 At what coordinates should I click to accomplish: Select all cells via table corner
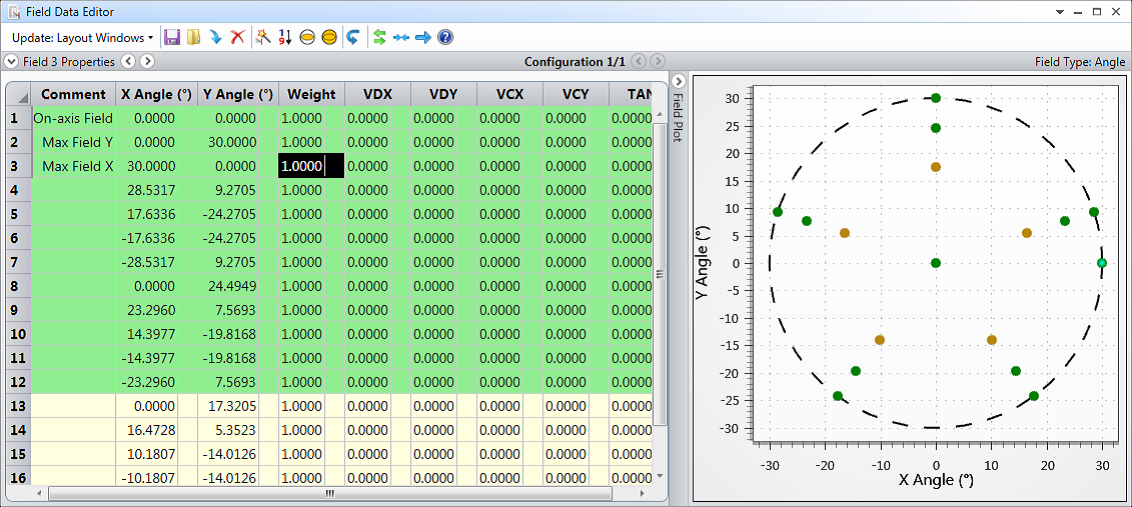click(19, 94)
